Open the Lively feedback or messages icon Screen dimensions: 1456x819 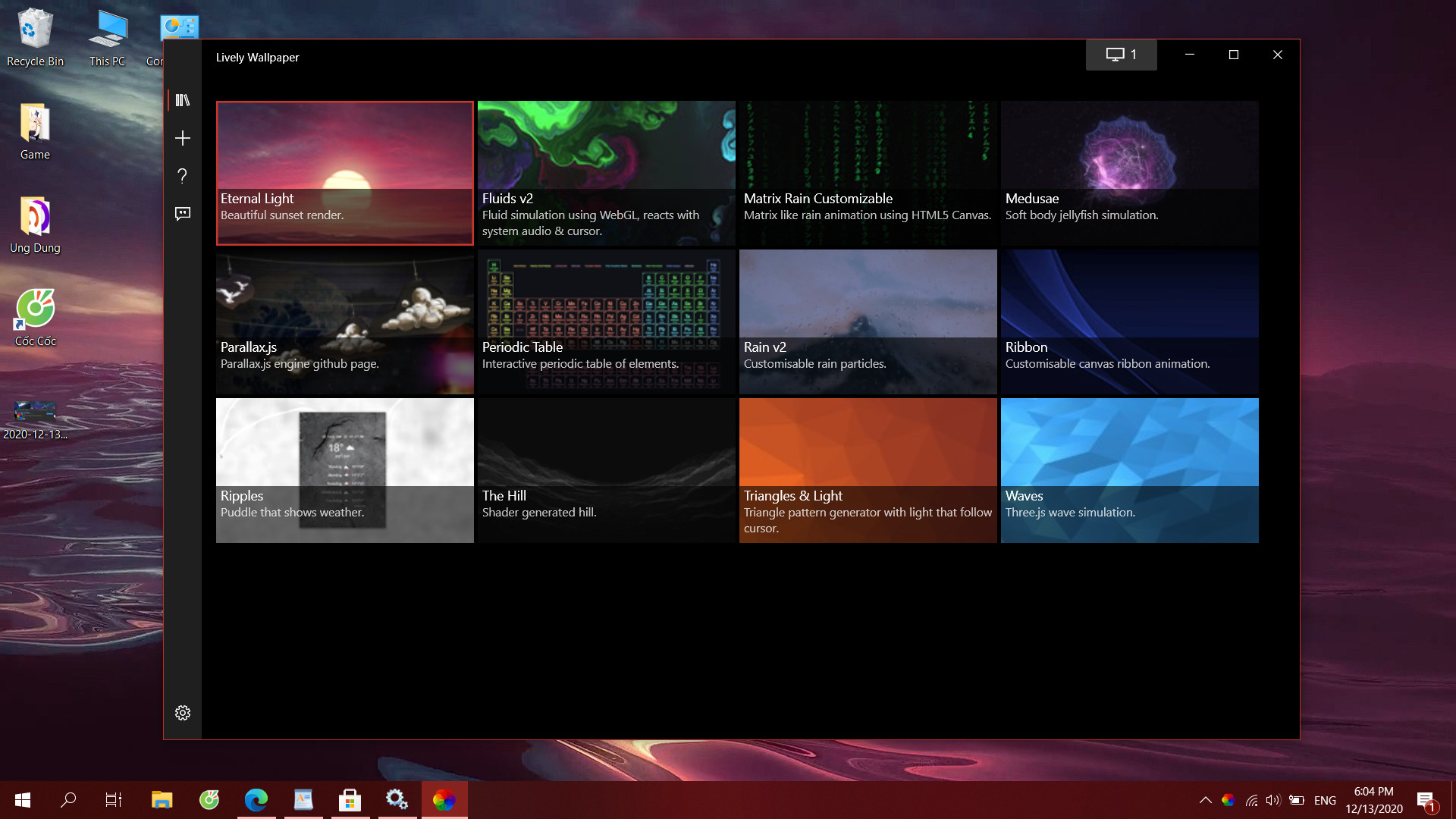coord(182,213)
